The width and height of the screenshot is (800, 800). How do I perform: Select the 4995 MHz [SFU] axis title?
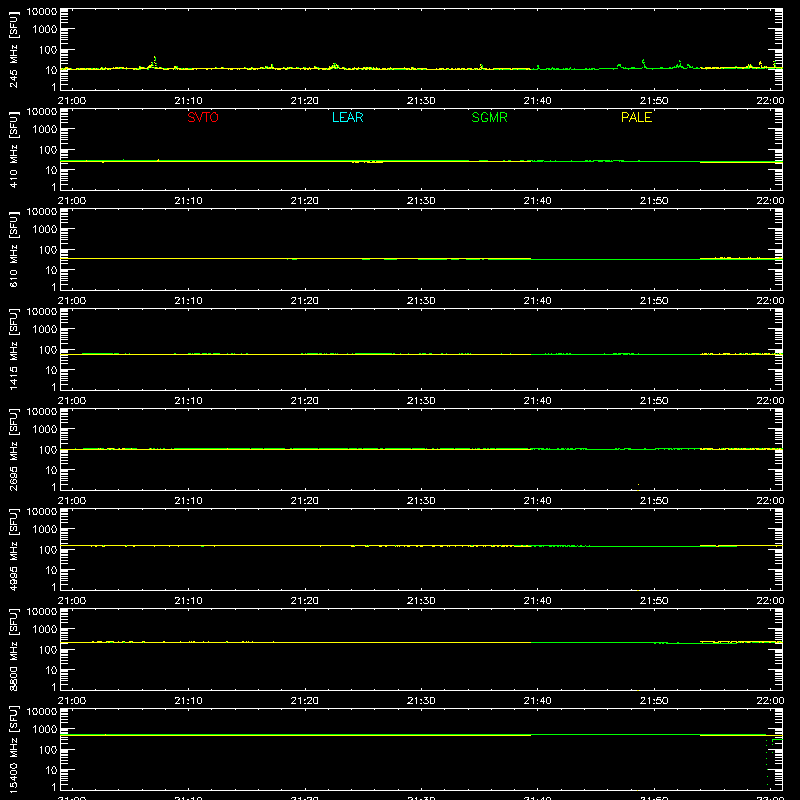click(13, 549)
